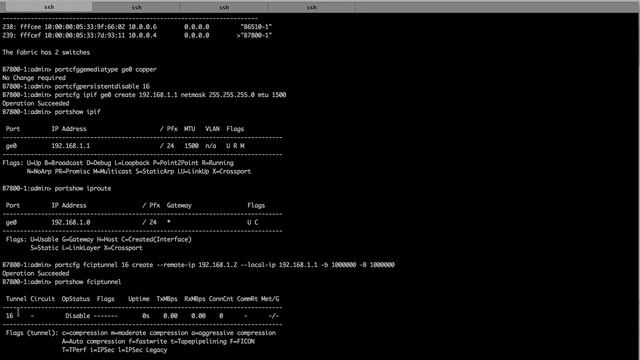Screen dimensions: 640x360
Task: Click the "B6510-1" switch name
Action: (x=256, y=27)
